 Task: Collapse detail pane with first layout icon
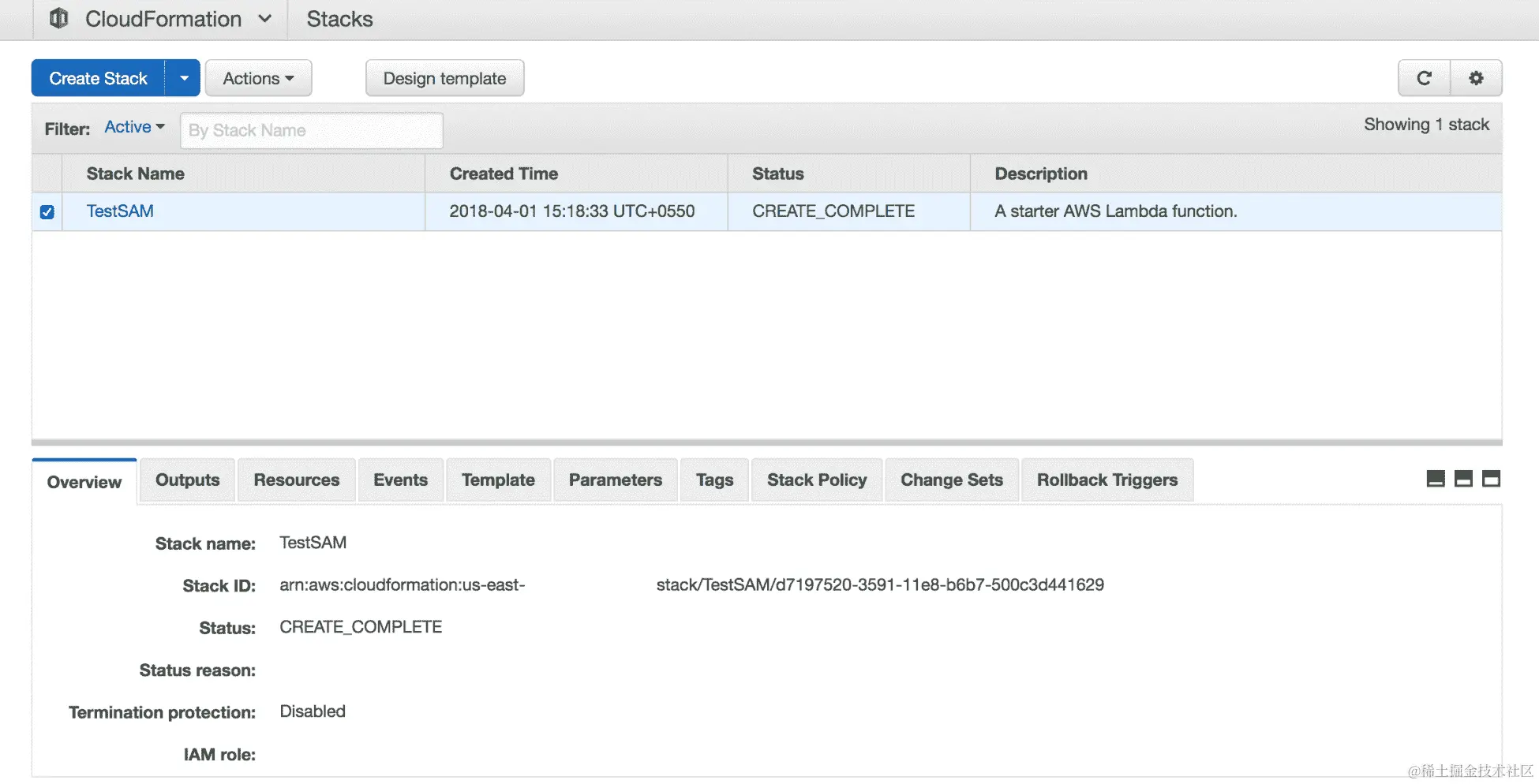point(1436,479)
